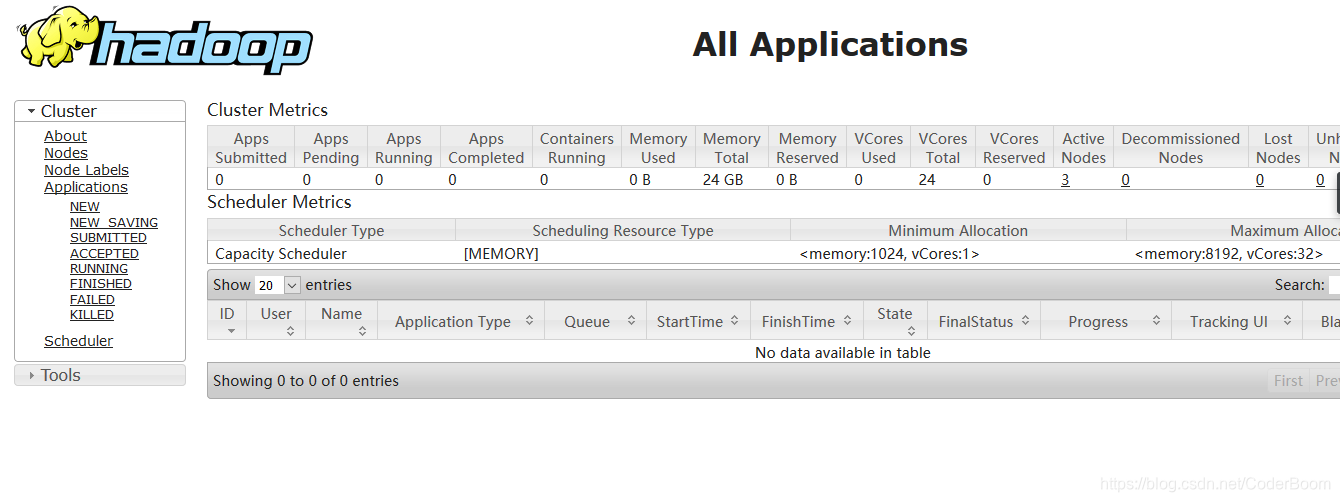Click the First pagination button

[1288, 381]
